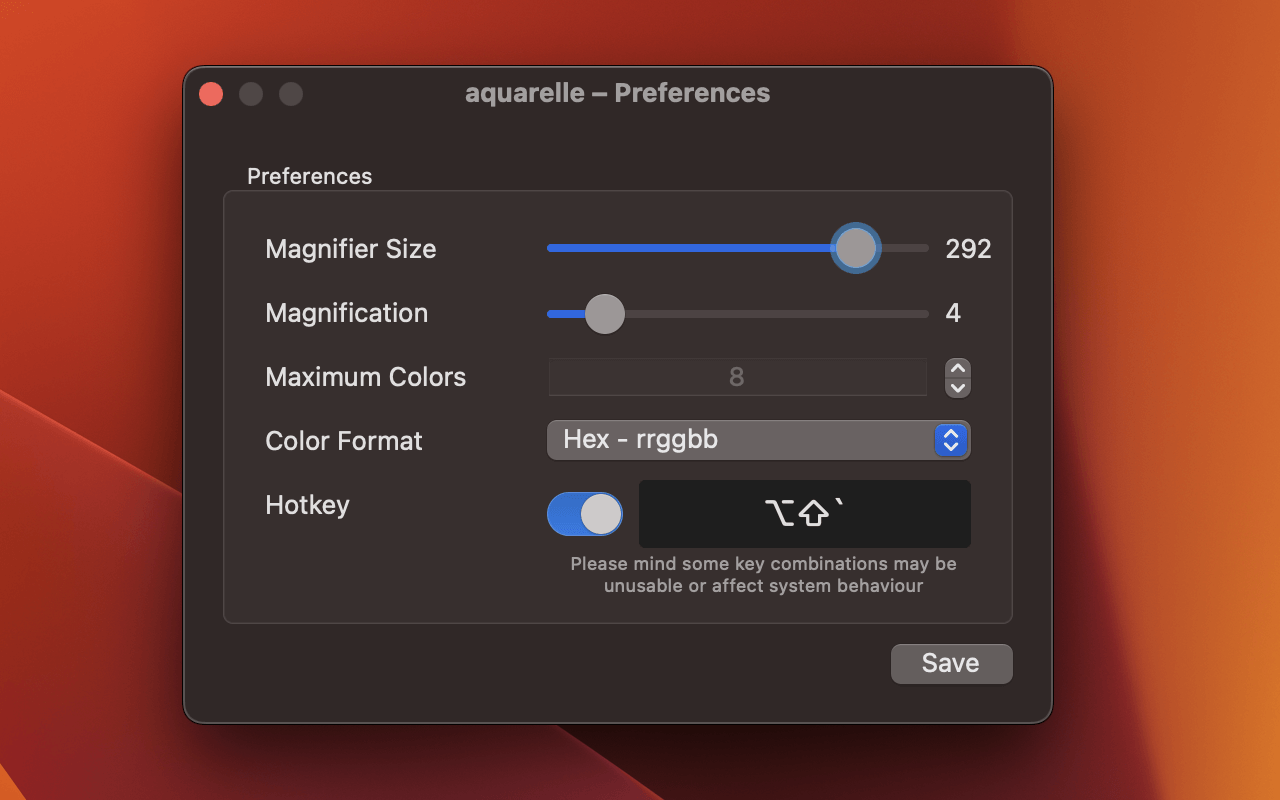Click the Magnification slider thumb
The width and height of the screenshot is (1280, 800).
pos(604,314)
